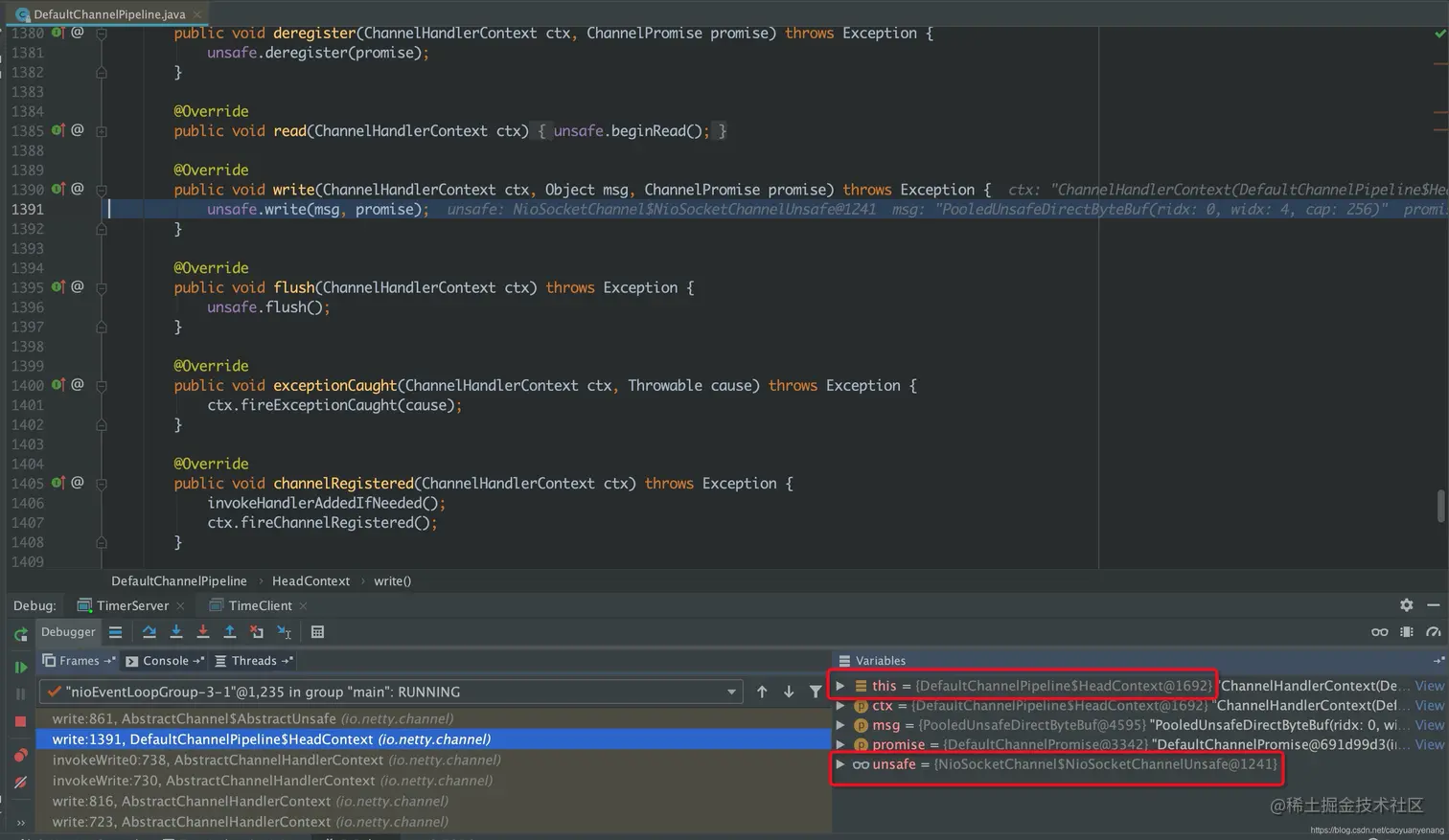Image resolution: width=1449 pixels, height=840 pixels.
Task: Select previous frame up arrow
Action: click(x=762, y=692)
